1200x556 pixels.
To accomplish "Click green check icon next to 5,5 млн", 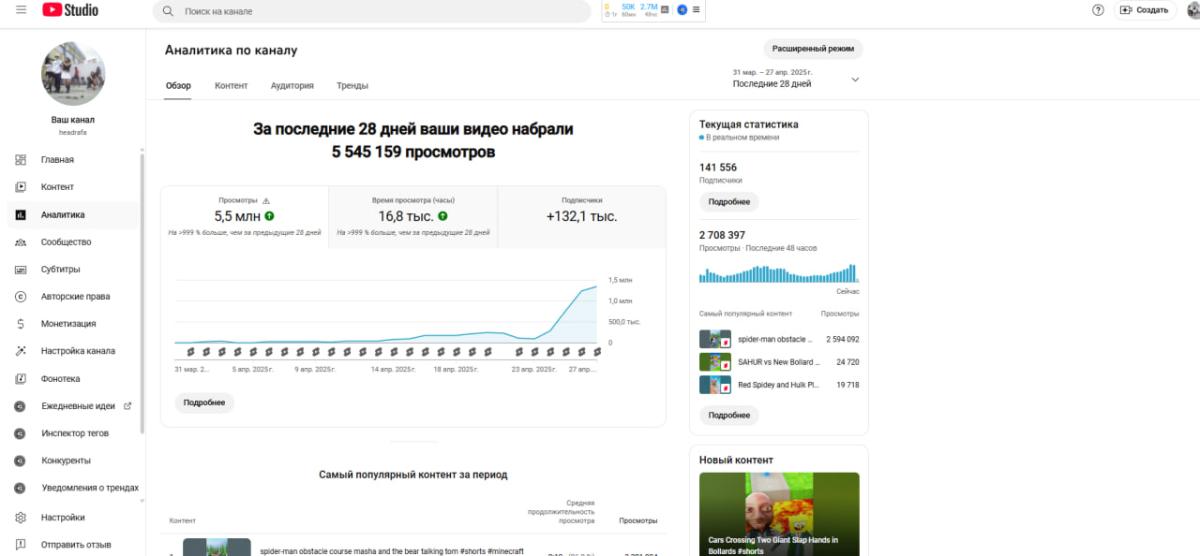I will coord(270,216).
